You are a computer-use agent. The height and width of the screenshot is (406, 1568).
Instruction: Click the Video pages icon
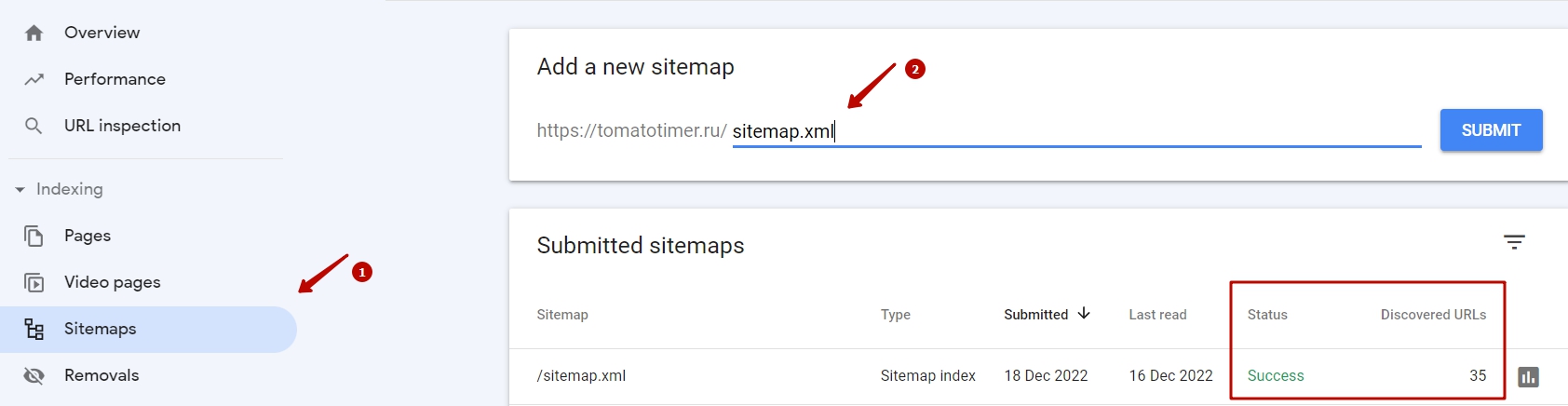(34, 282)
